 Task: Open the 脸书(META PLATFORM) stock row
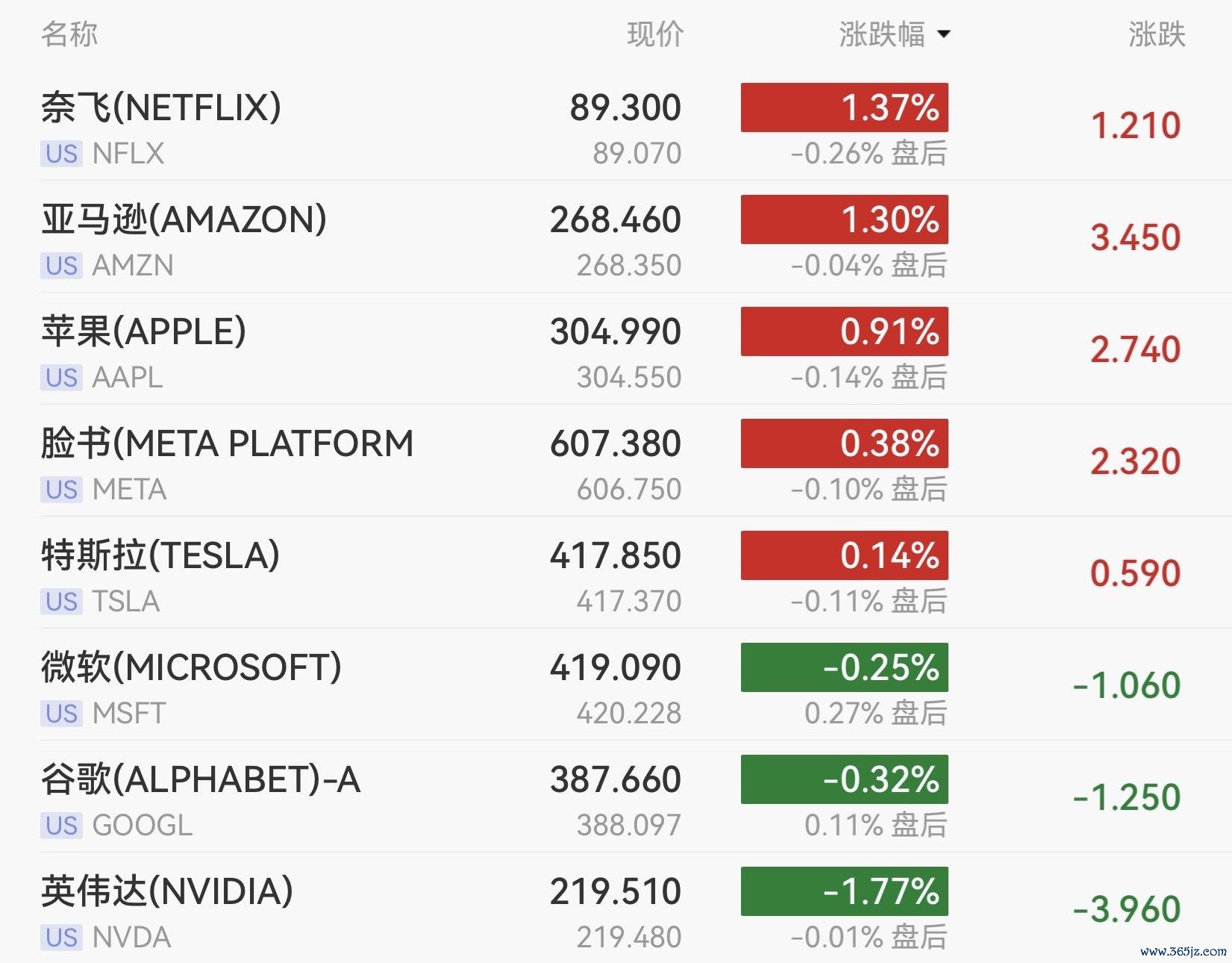coord(616,461)
